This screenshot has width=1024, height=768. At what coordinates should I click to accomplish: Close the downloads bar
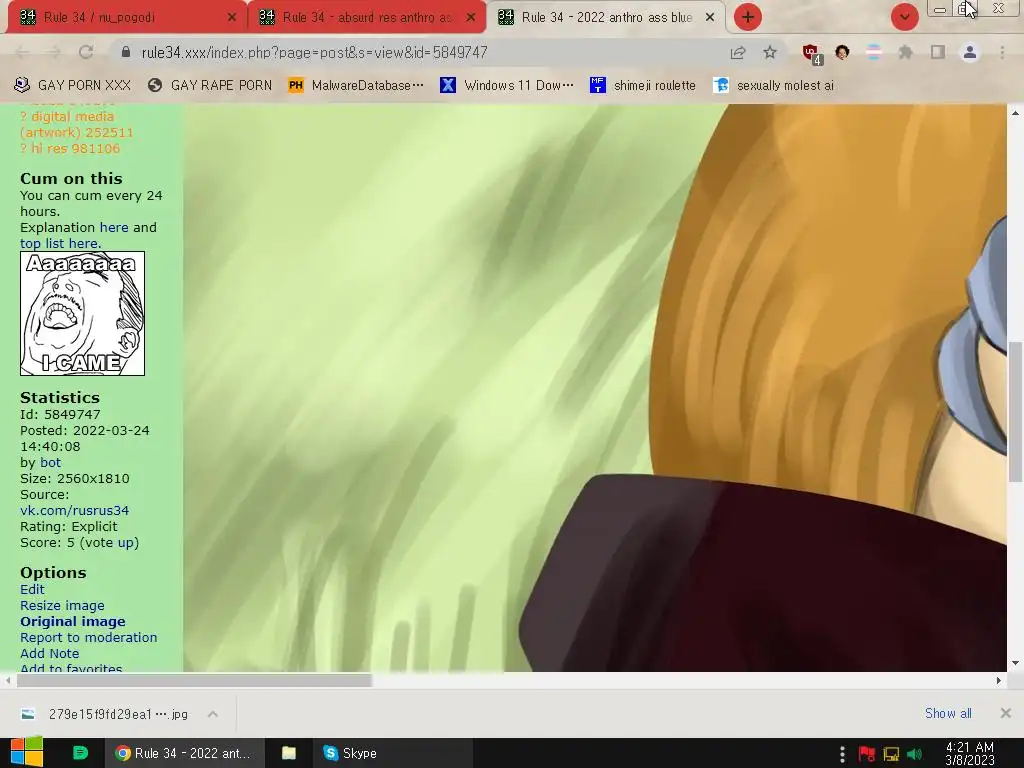click(1006, 713)
